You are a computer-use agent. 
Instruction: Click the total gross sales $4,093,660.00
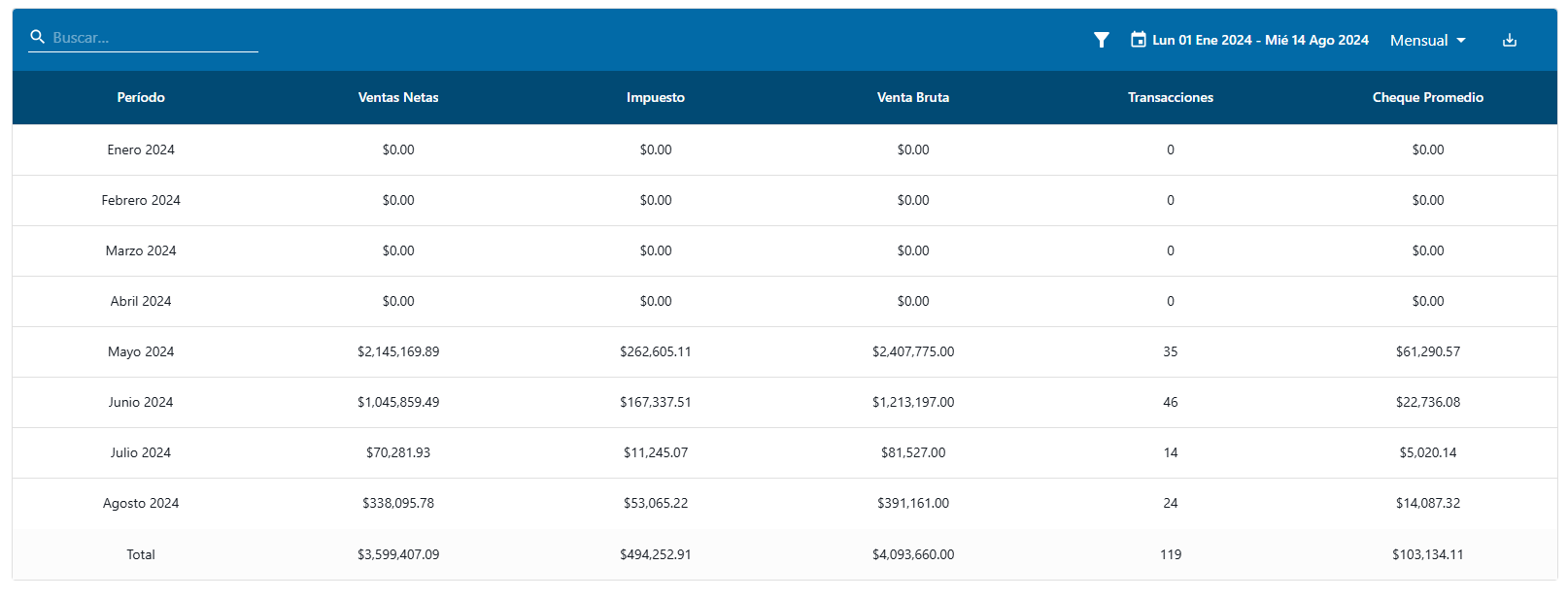[913, 554]
